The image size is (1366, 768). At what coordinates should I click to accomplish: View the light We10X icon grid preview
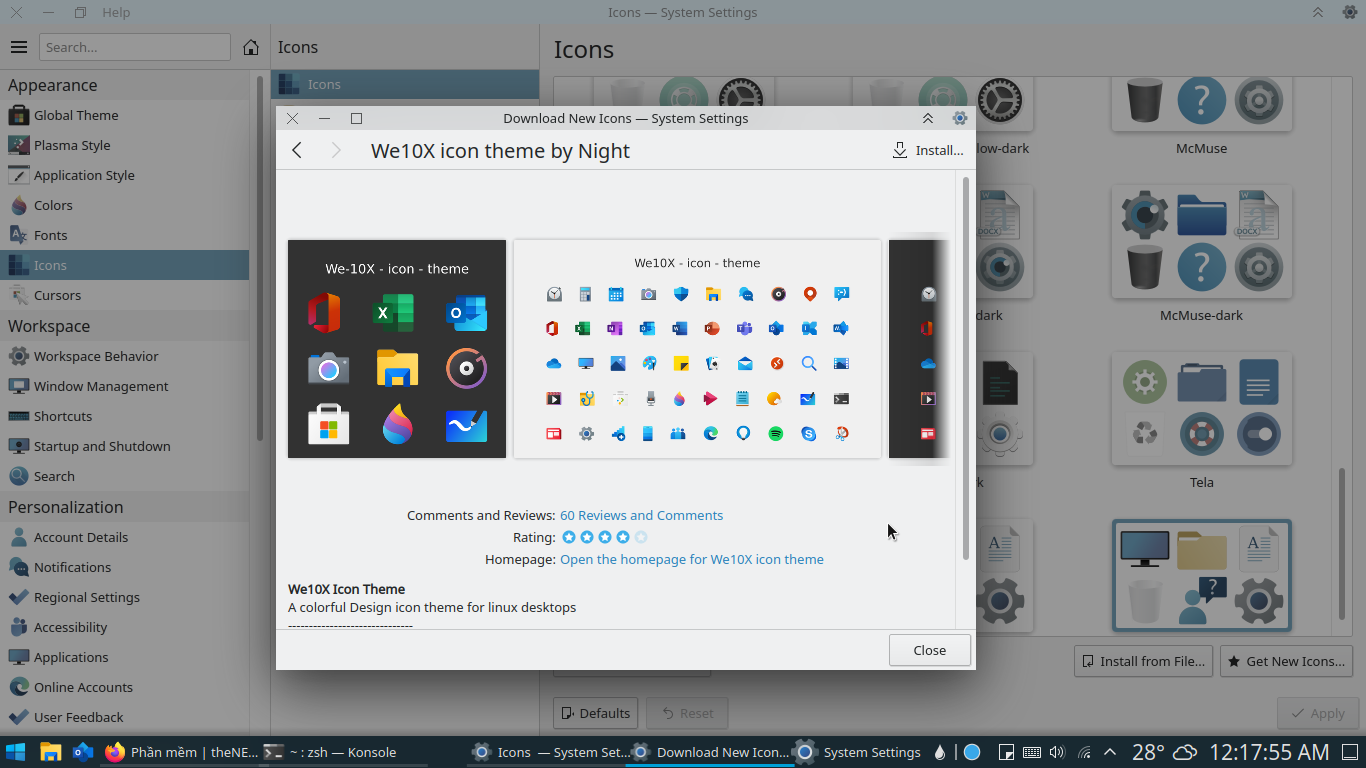click(x=697, y=349)
